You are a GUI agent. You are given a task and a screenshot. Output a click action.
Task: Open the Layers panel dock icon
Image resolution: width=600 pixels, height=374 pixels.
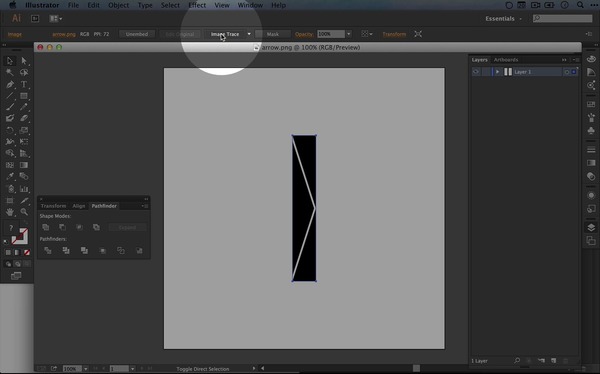[x=591, y=227]
